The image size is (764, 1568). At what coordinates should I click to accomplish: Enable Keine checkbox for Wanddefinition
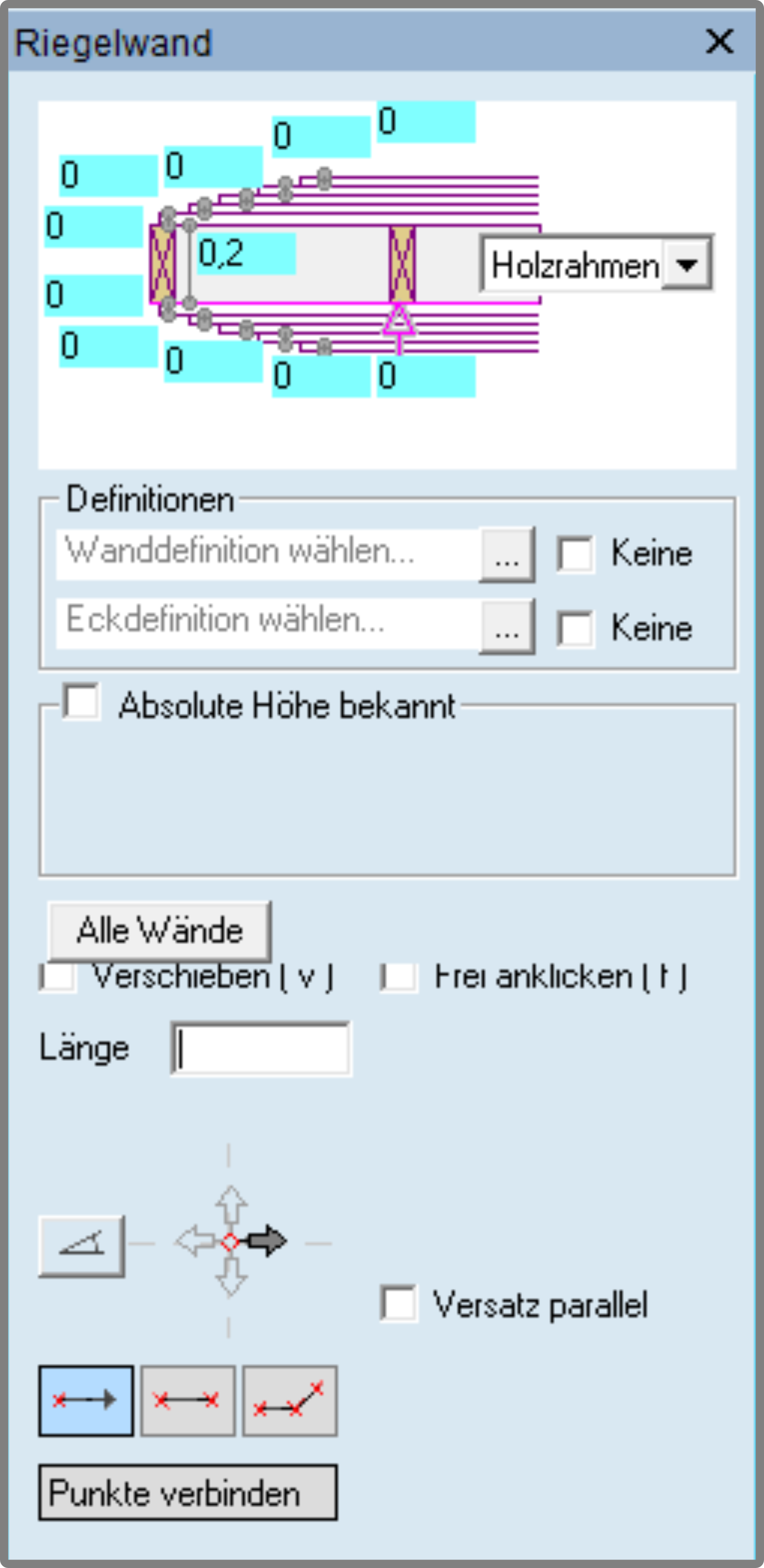(x=575, y=554)
